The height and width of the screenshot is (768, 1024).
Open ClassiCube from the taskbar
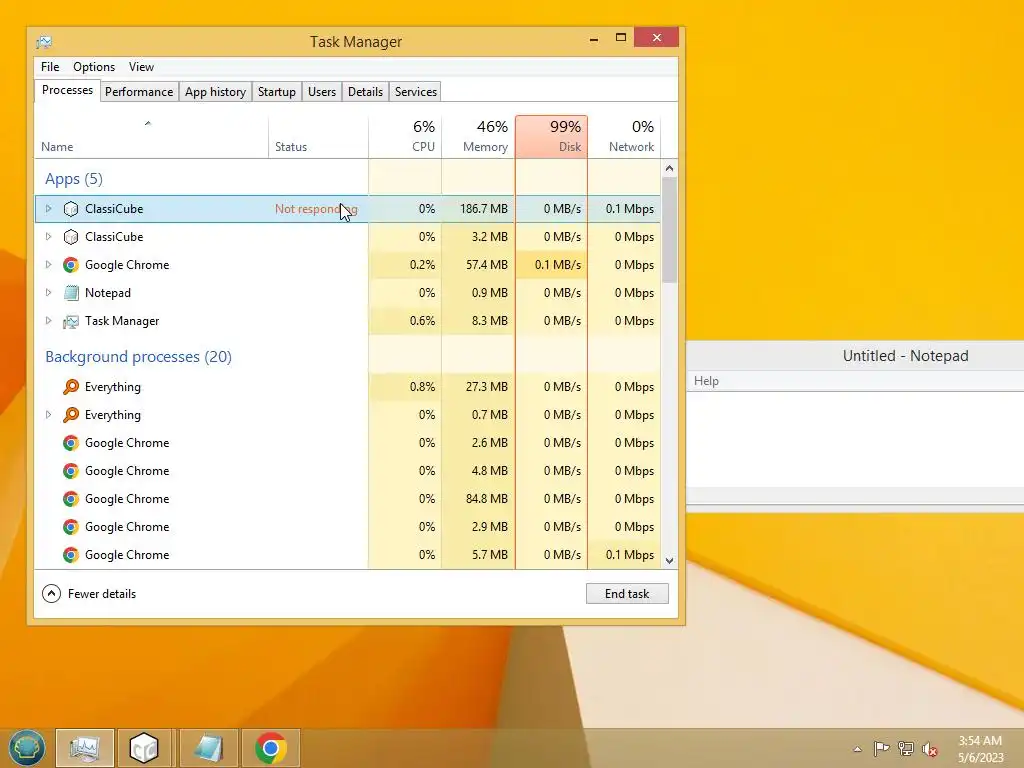144,748
